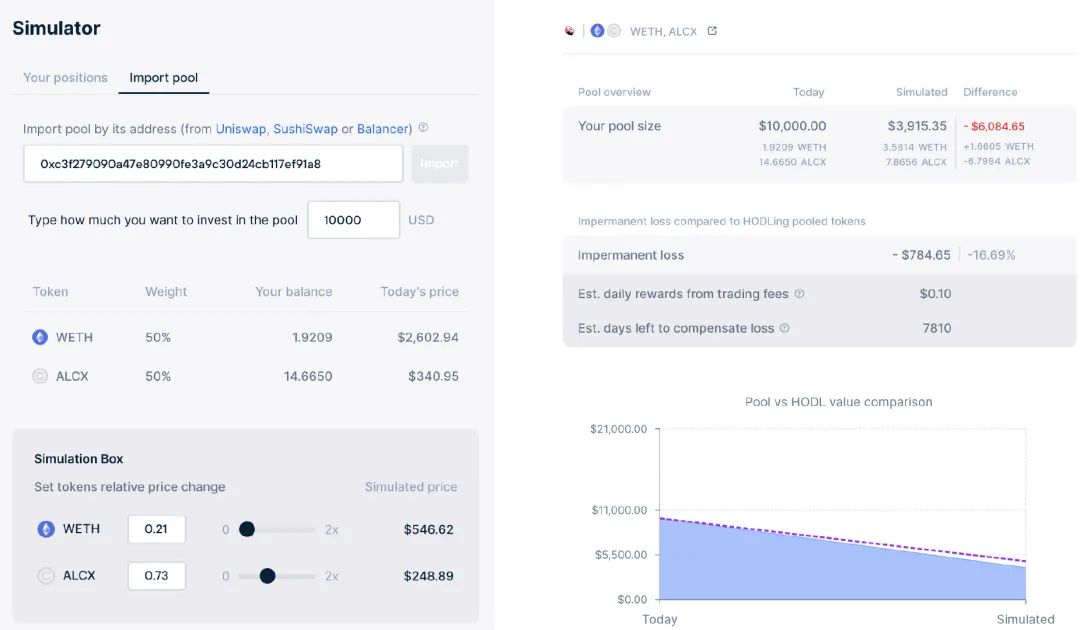The image size is (1080, 630).
Task: Click info icon beside days left to compensate
Action: pos(784,328)
